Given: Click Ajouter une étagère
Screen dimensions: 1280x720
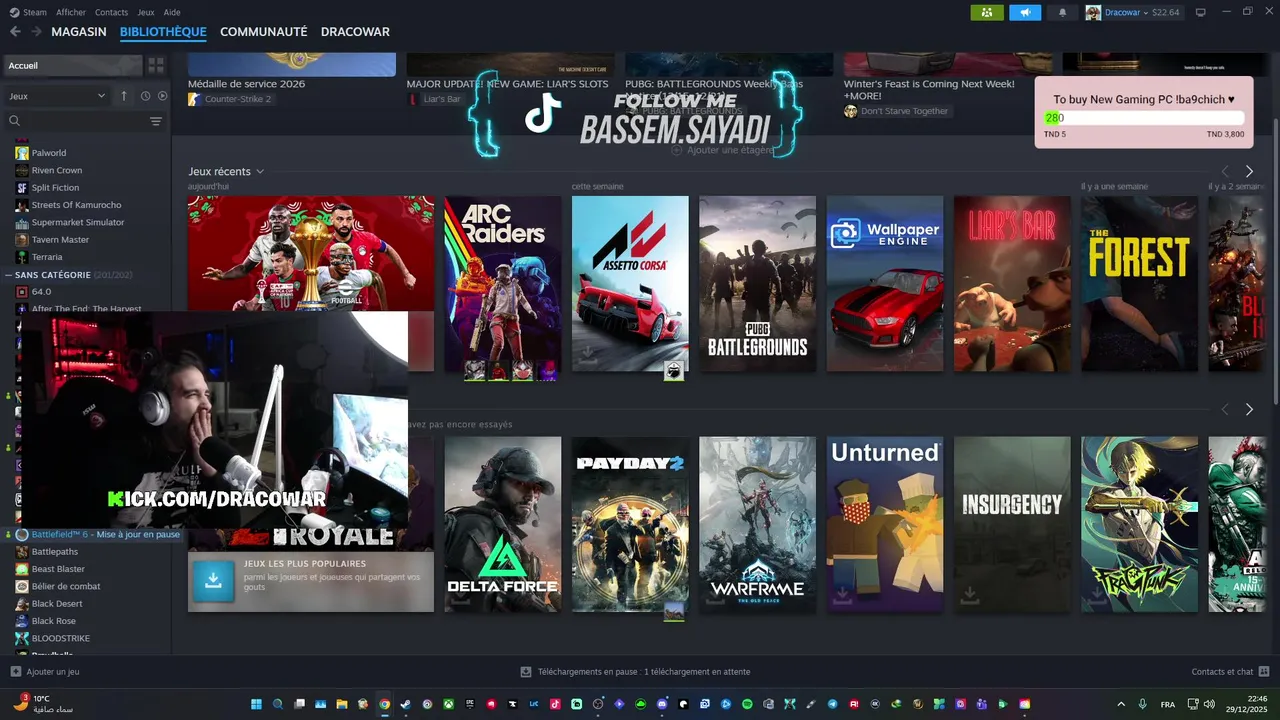Looking at the screenshot, I should tap(721, 150).
